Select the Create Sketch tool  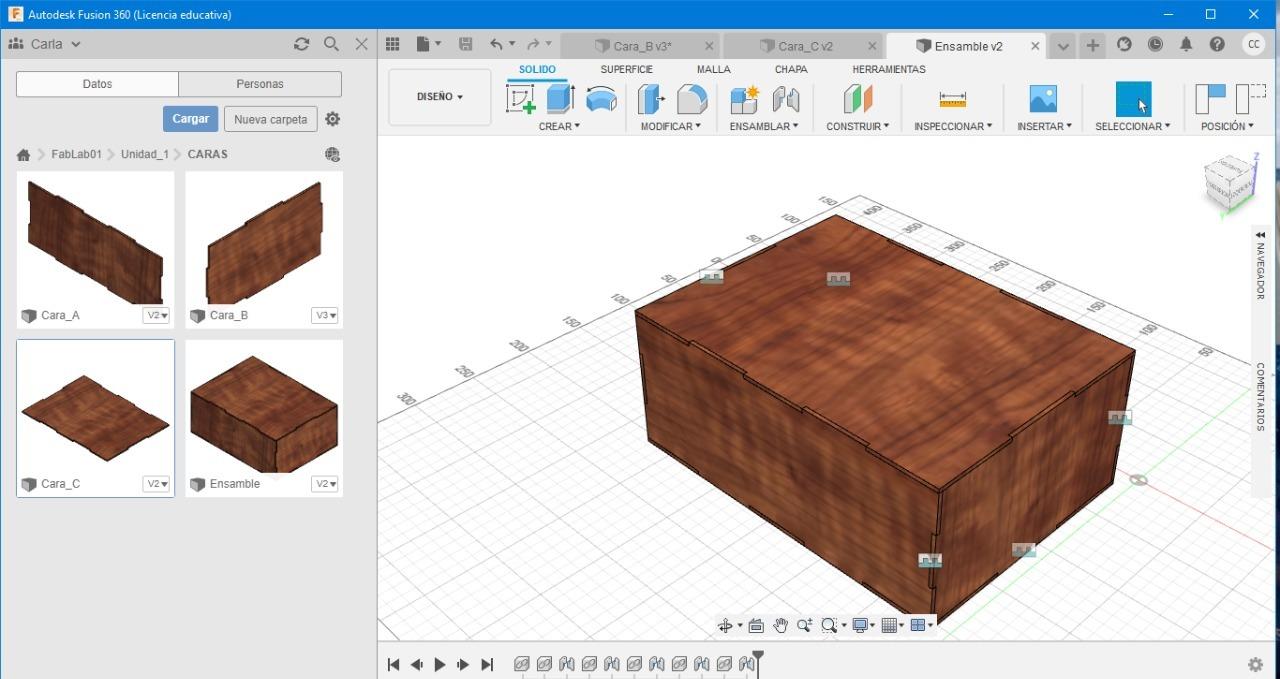tap(520, 99)
